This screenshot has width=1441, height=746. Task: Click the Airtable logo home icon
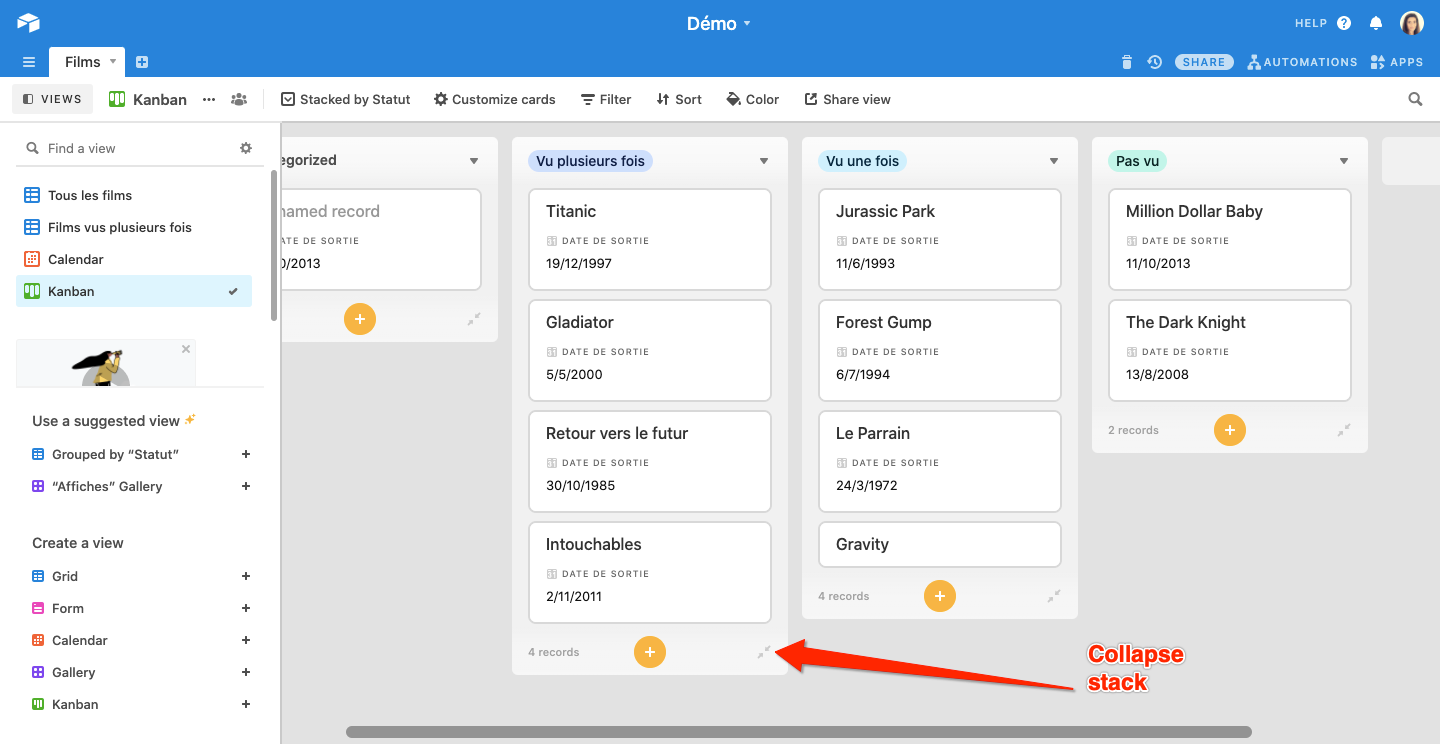click(x=28, y=23)
